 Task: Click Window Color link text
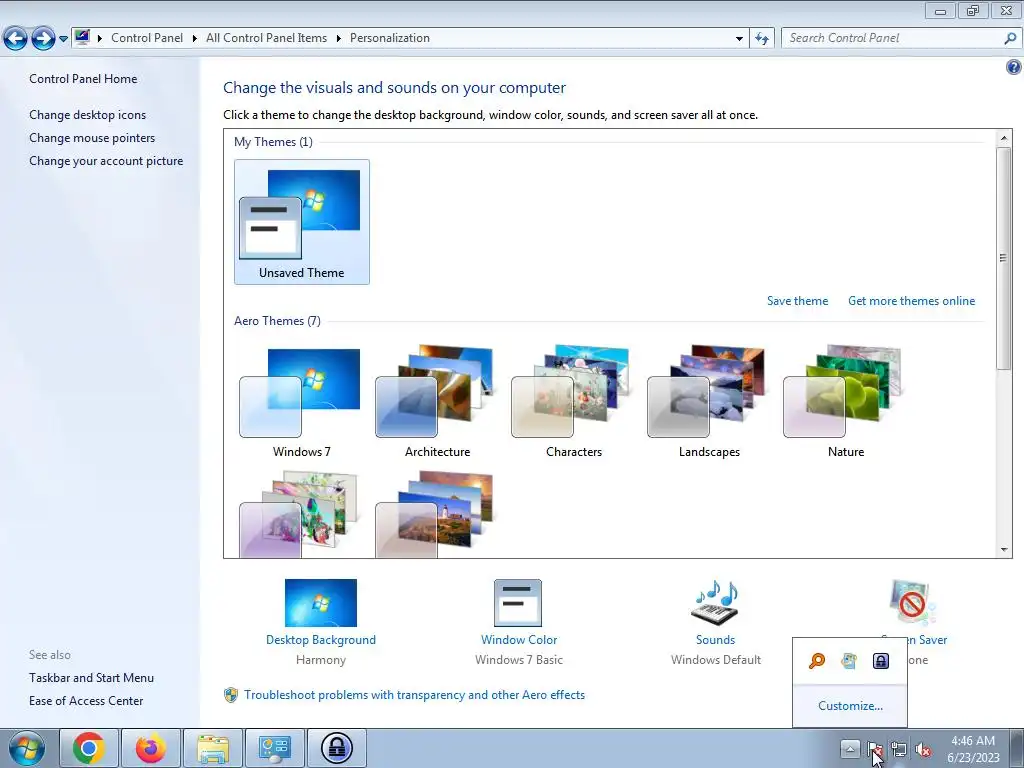click(x=519, y=640)
